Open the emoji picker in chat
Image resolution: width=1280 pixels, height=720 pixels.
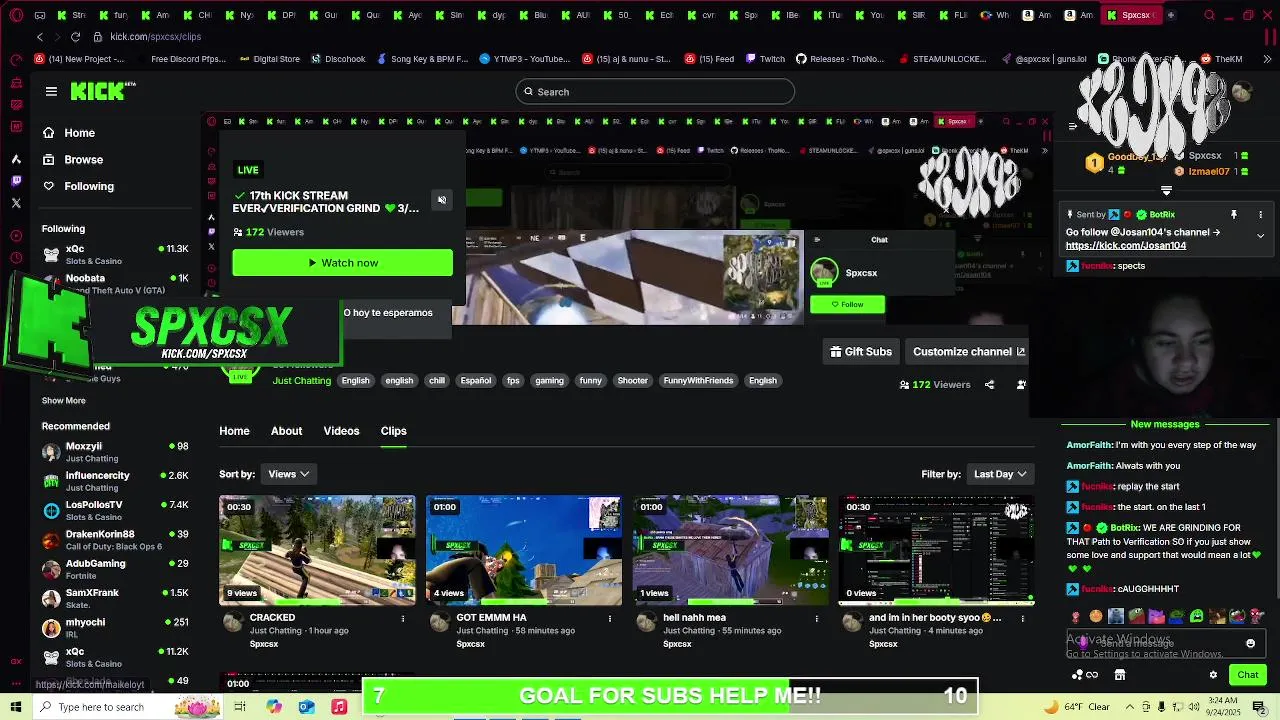point(1250,644)
